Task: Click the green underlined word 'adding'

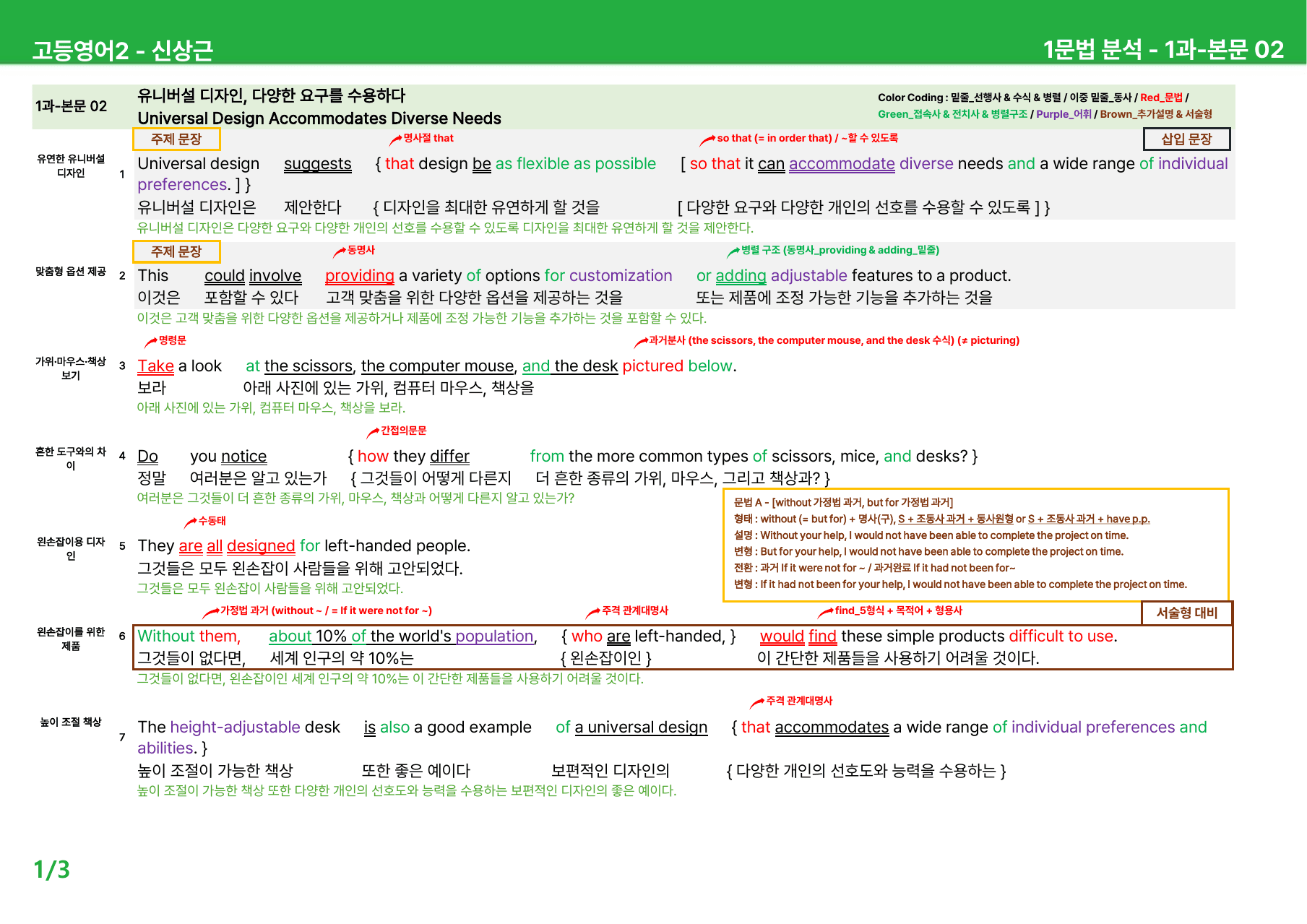Action: pos(741,276)
